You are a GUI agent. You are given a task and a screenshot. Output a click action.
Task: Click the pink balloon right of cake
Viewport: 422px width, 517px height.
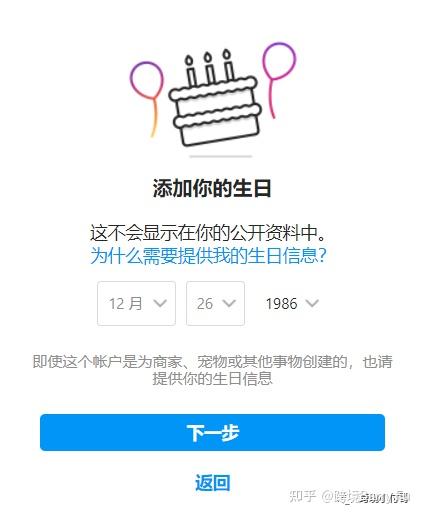click(278, 79)
